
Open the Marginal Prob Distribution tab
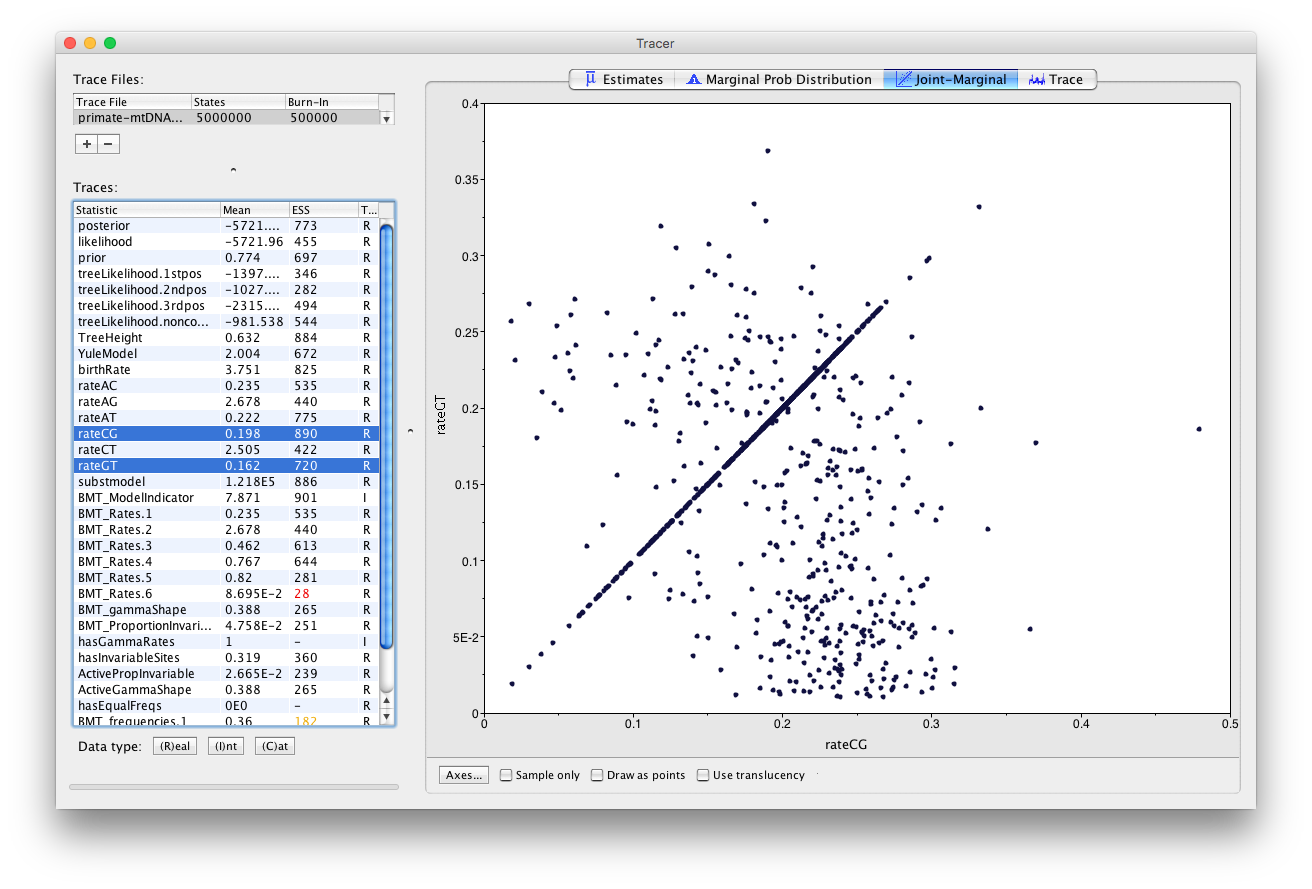coord(779,79)
